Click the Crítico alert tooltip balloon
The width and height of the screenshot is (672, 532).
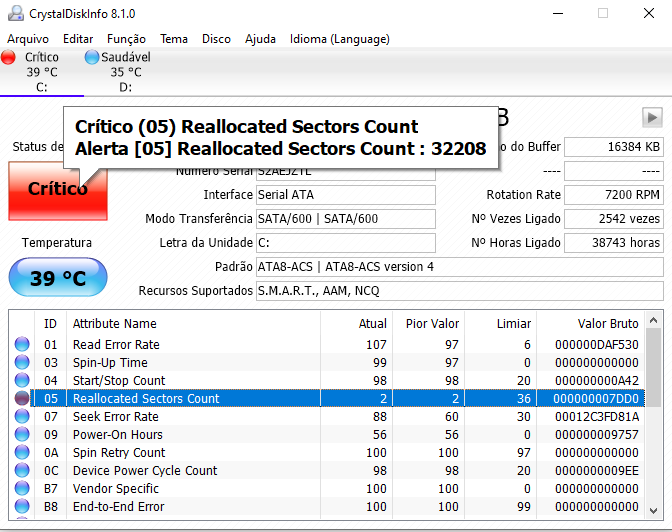click(281, 138)
